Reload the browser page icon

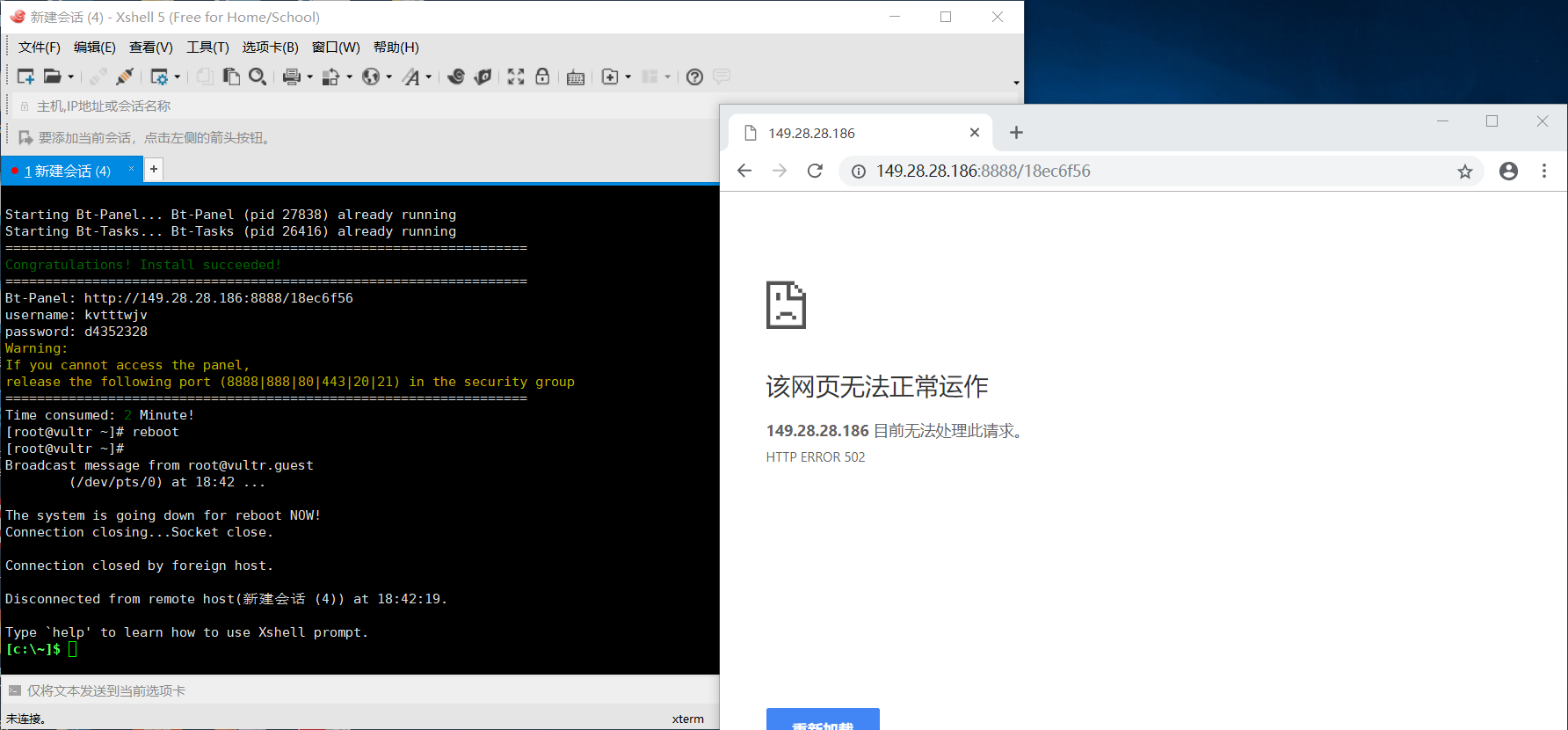[815, 171]
